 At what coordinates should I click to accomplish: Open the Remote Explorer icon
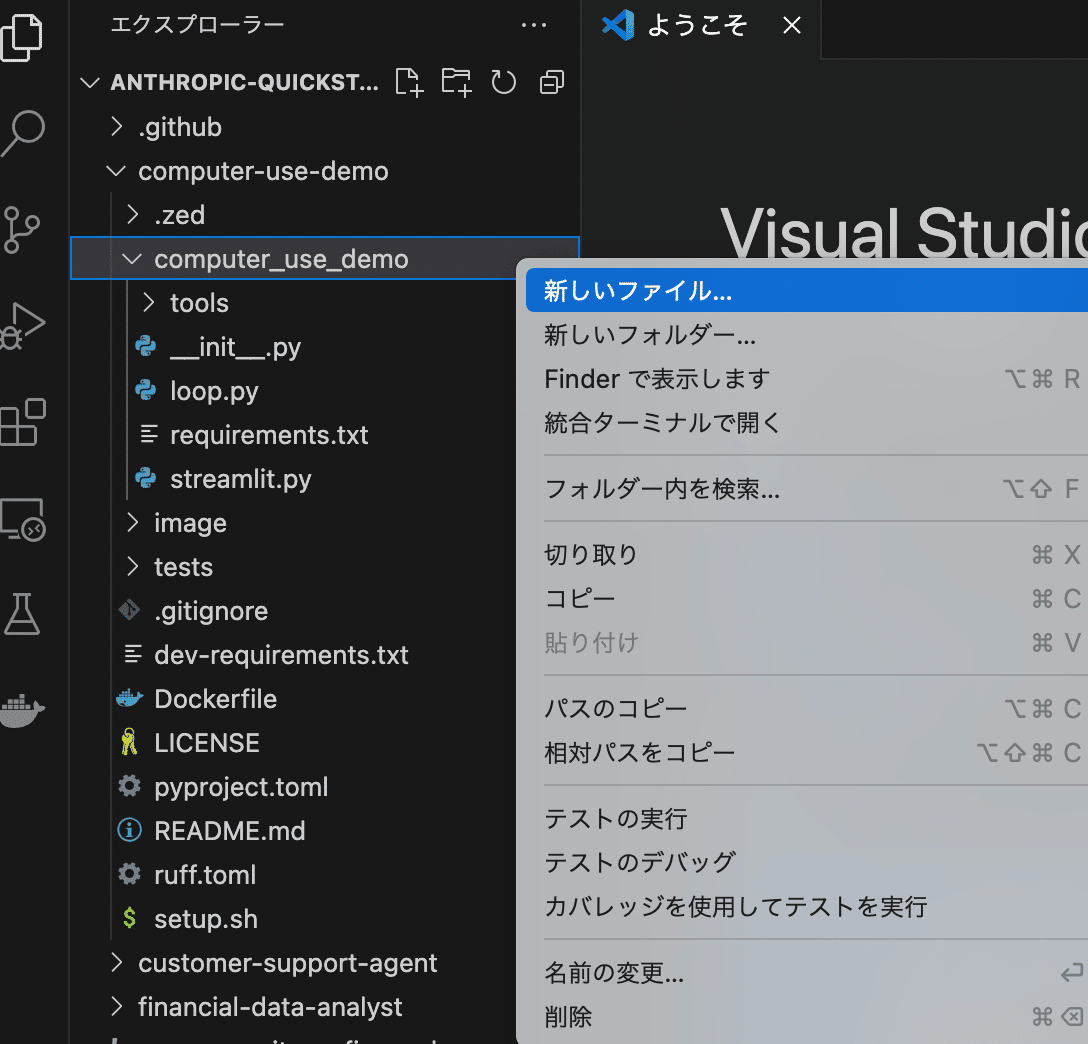tap(22, 519)
